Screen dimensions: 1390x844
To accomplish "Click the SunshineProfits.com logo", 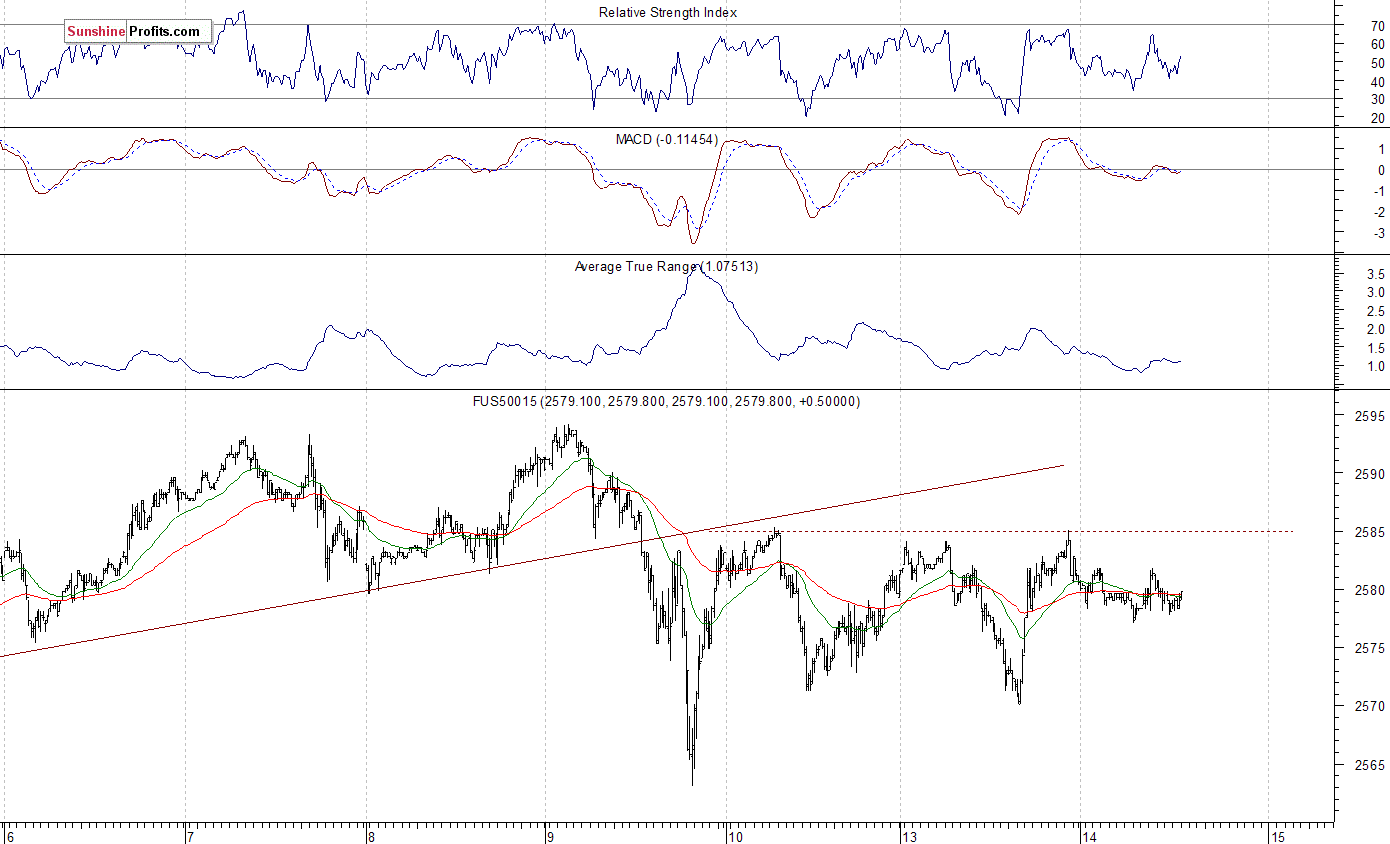I will (138, 31).
